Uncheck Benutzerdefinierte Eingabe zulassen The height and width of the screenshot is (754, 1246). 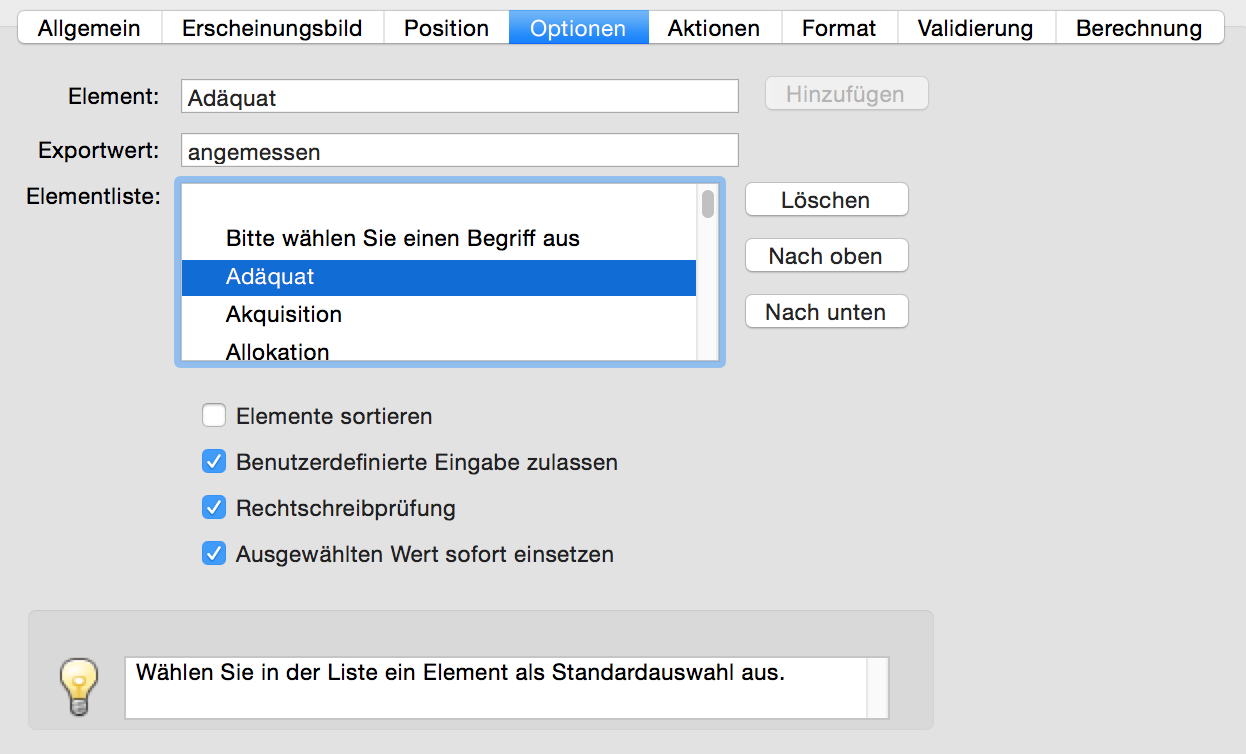click(x=214, y=461)
